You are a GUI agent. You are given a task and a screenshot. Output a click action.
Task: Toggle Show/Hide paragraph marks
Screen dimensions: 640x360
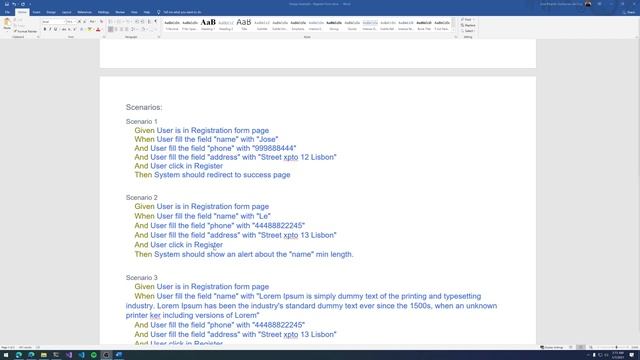pyautogui.click(x=156, y=22)
